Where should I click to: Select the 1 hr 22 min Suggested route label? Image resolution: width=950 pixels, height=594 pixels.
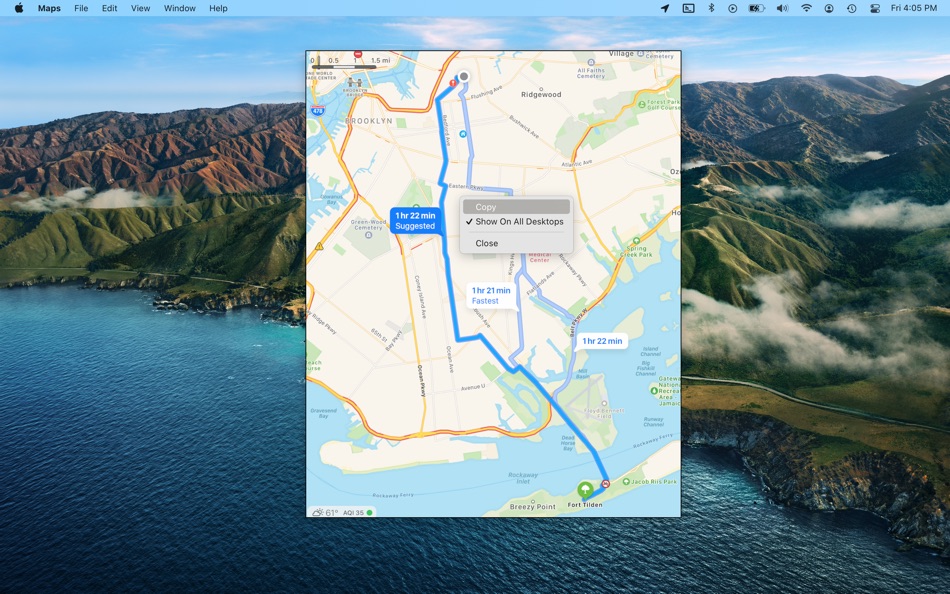click(415, 221)
